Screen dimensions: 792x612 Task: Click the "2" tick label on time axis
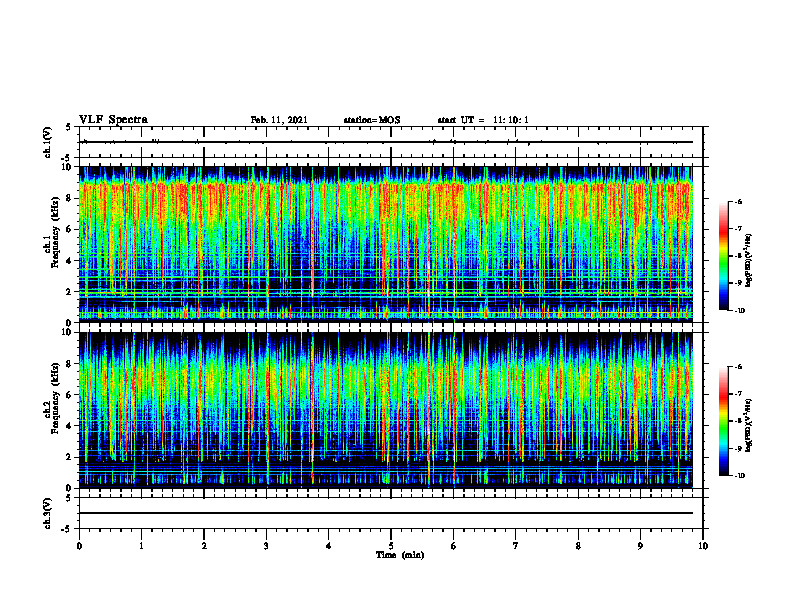point(204,546)
